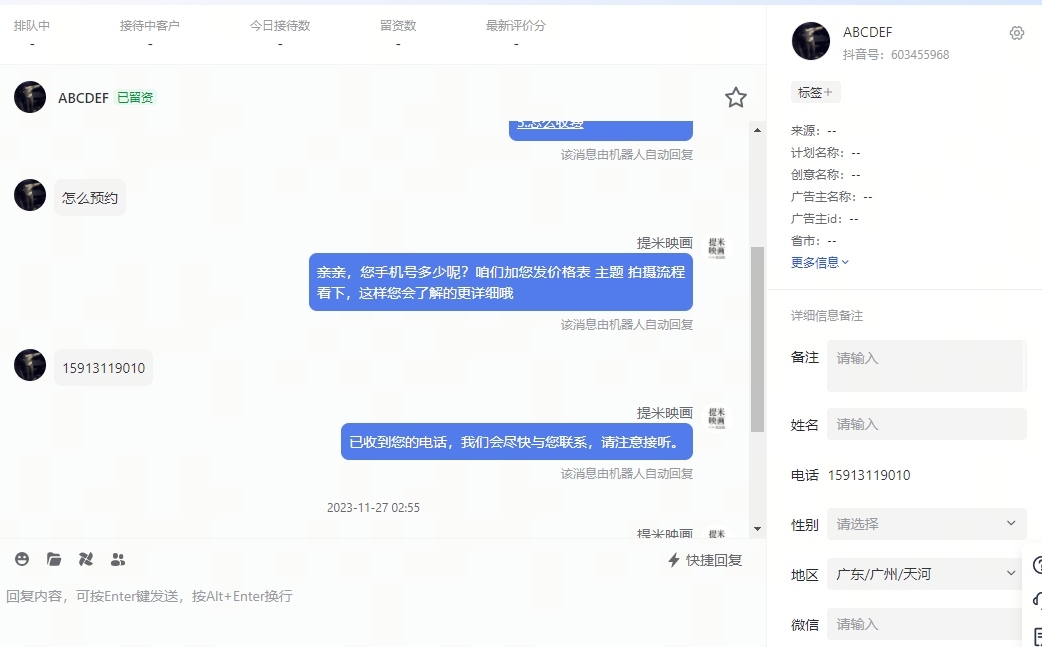Click the chat scrollbar down arrow
Viewport: 1042px width, 647px height.
pos(758,529)
